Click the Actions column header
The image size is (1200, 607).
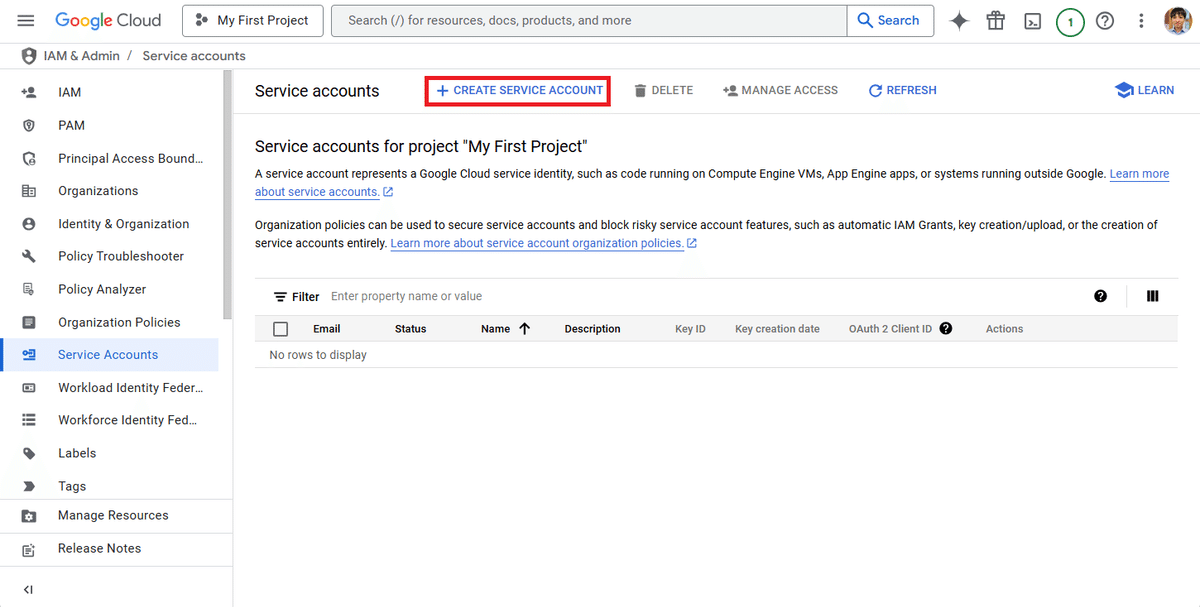tap(1004, 329)
